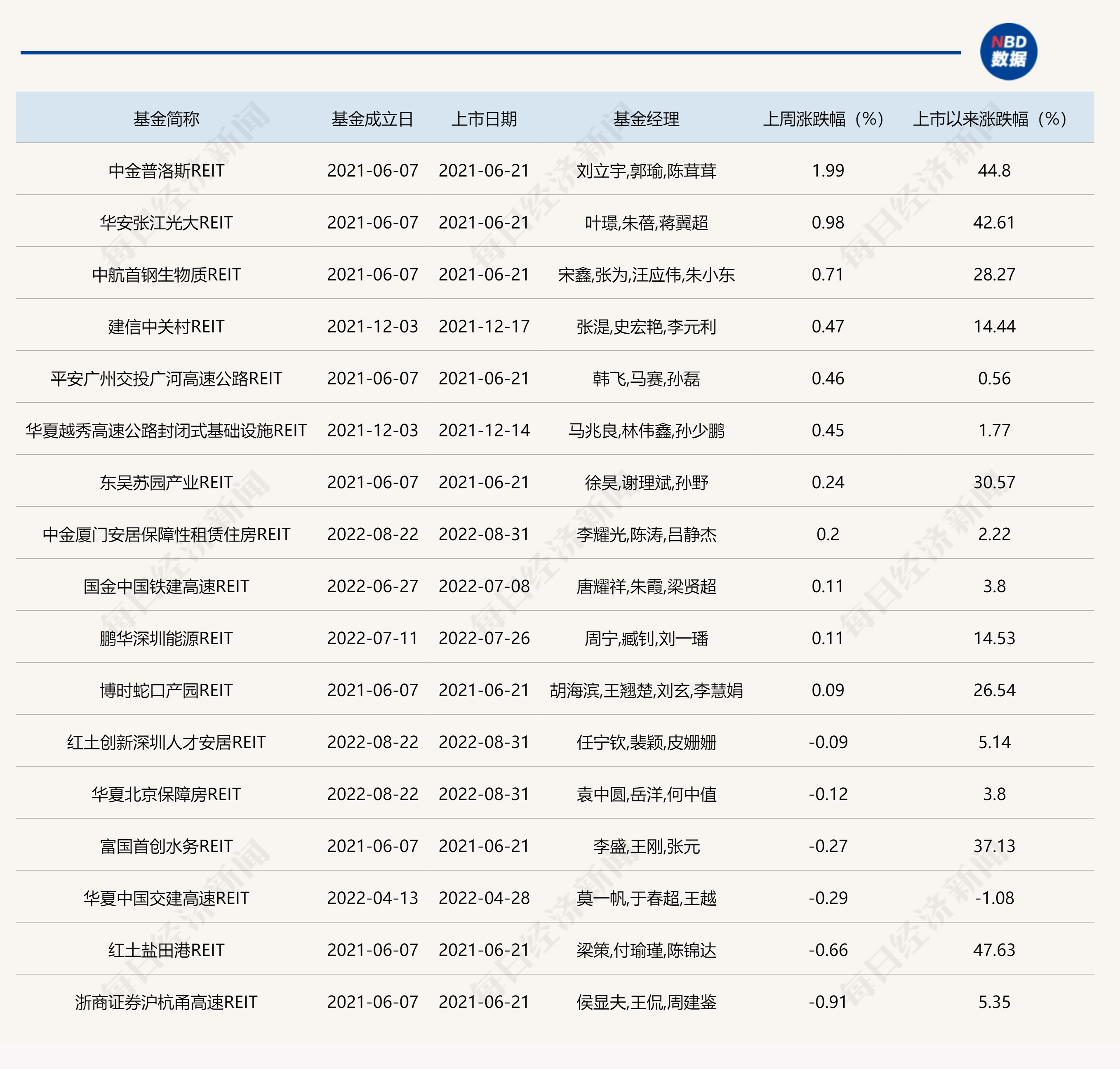Screen dimensions: 1120x1069
Task: Click manager cell 叶璟,朱蓓,蒋翼超
Action: click(x=647, y=222)
